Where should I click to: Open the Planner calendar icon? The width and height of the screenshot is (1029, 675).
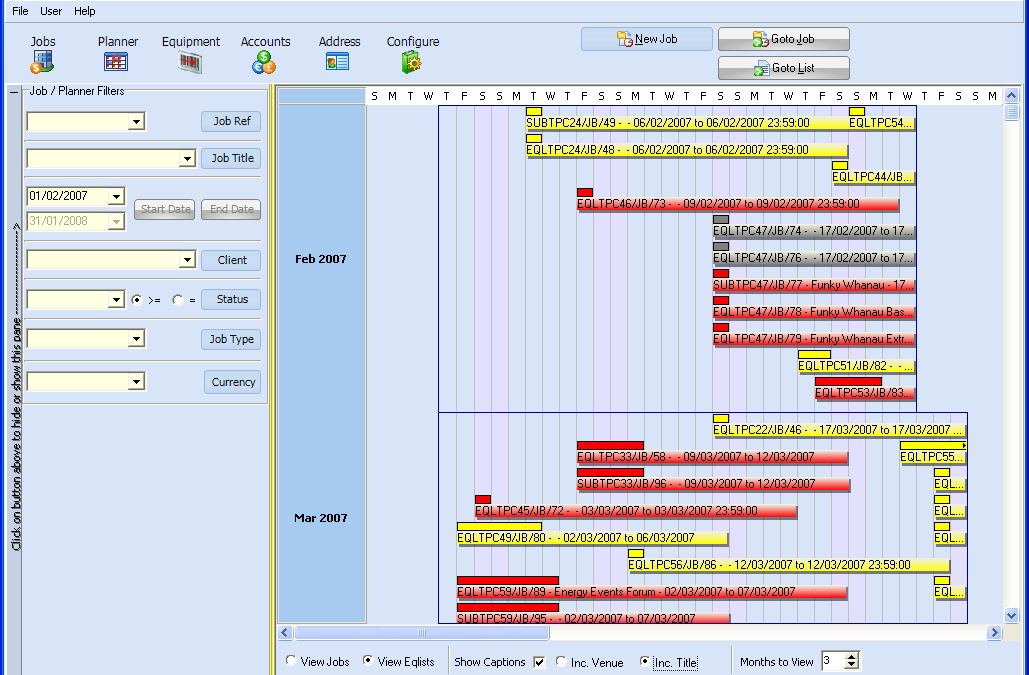pos(116,62)
